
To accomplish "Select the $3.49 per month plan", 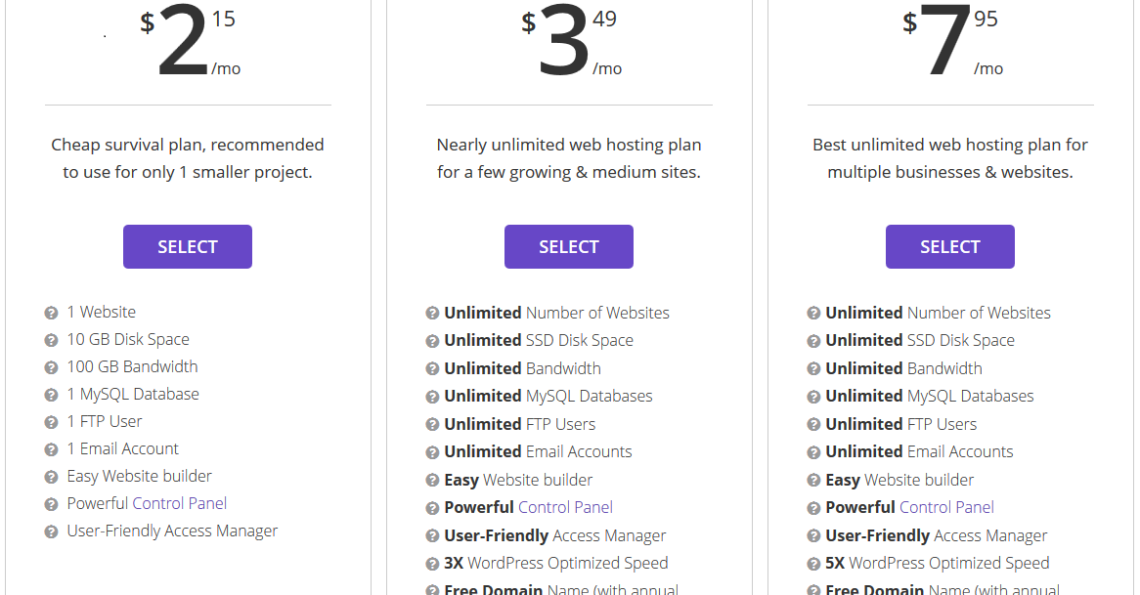I will 569,247.
